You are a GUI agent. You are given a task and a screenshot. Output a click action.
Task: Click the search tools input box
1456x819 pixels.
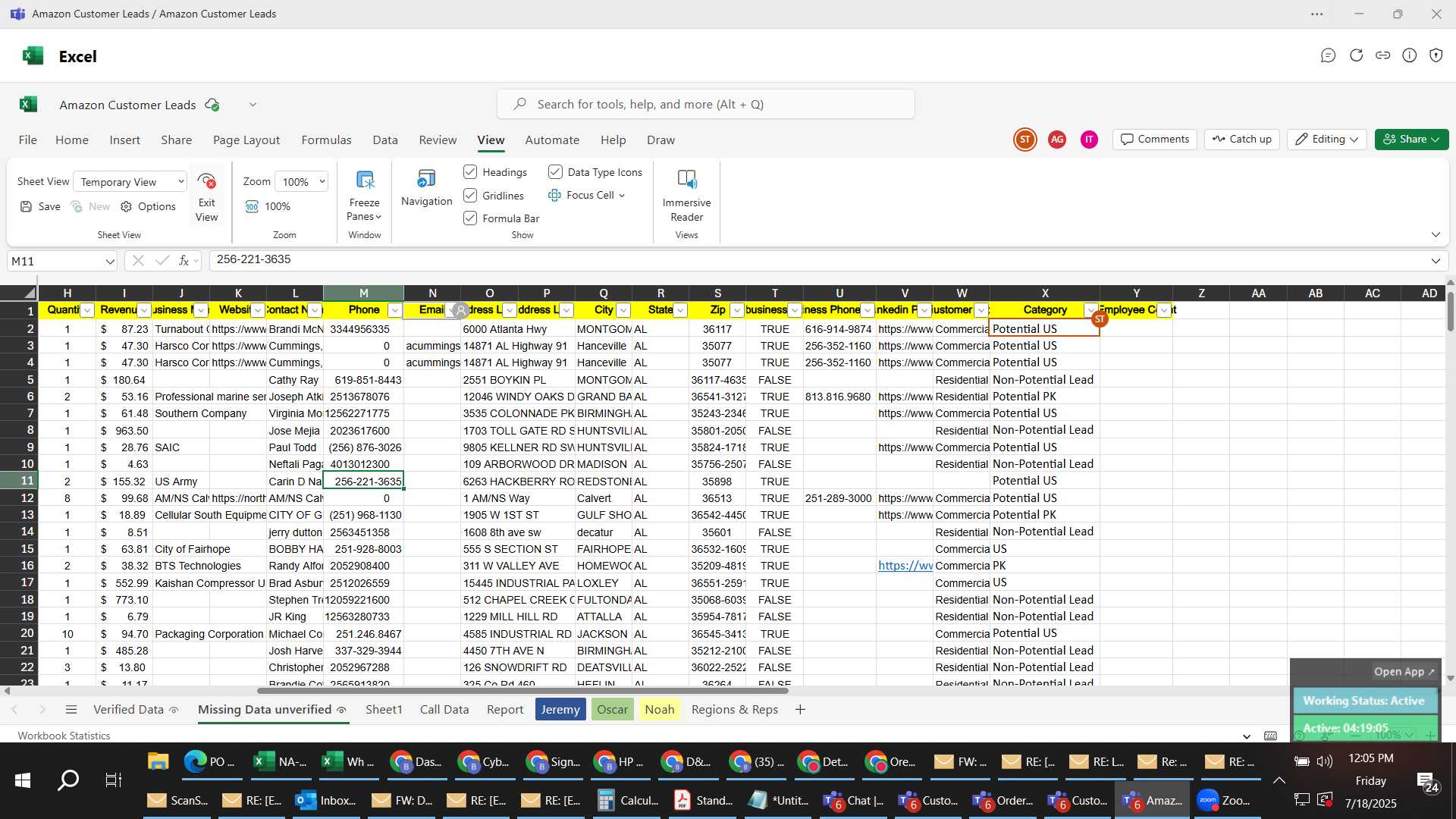coord(705,105)
